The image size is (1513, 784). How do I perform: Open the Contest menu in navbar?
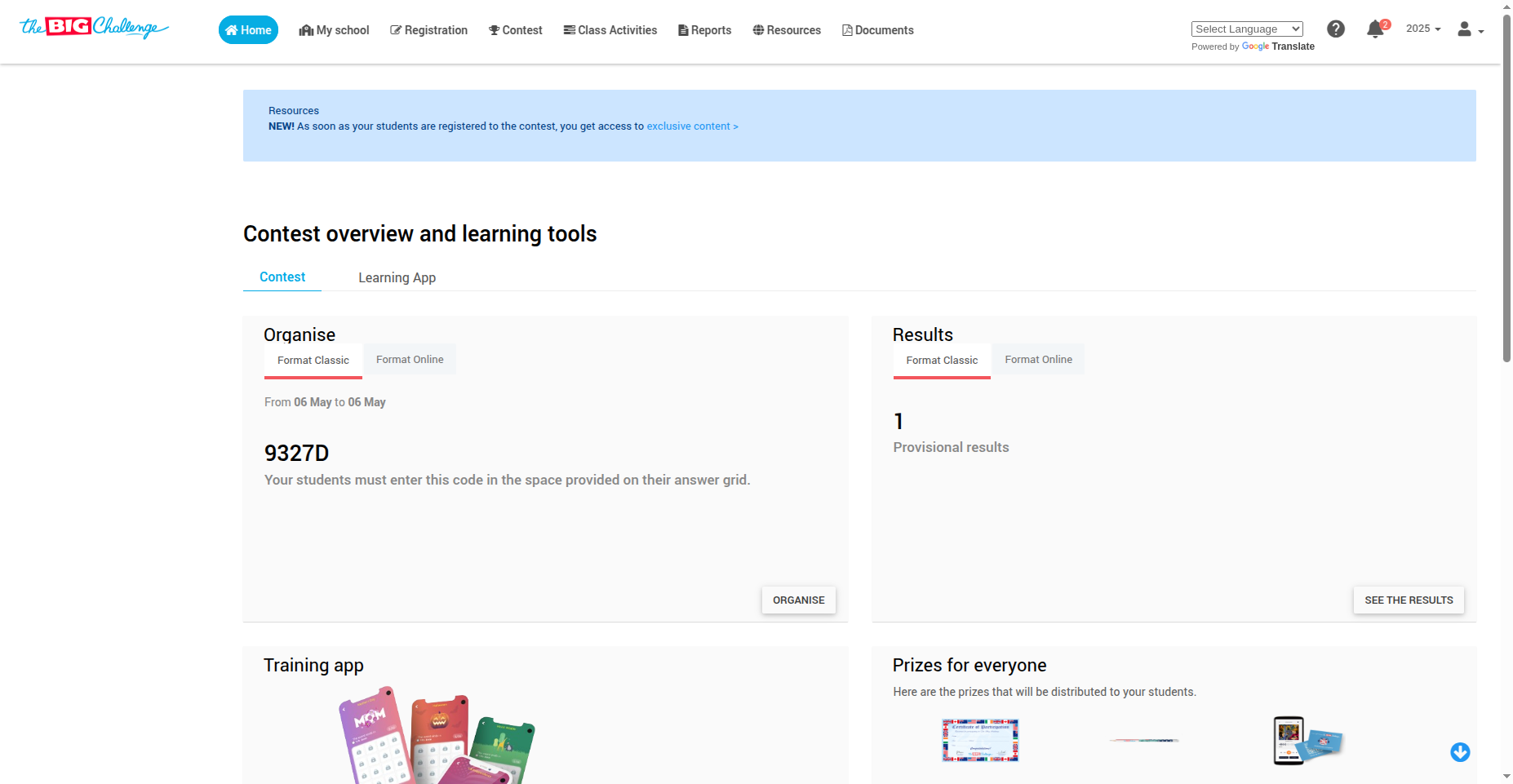click(x=516, y=30)
